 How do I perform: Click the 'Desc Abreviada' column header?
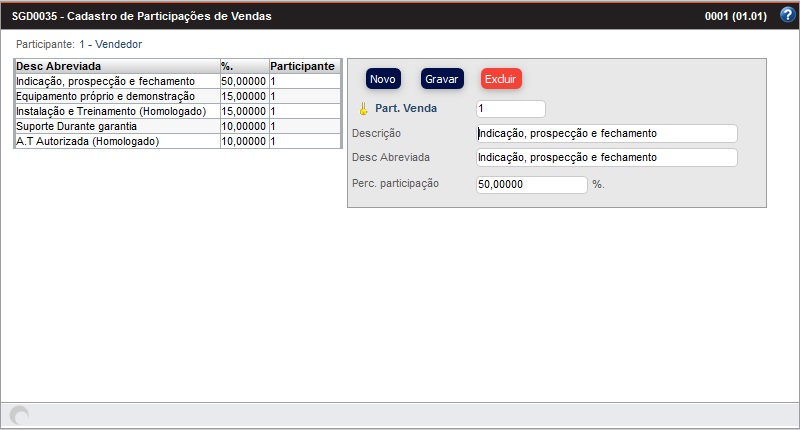click(115, 66)
